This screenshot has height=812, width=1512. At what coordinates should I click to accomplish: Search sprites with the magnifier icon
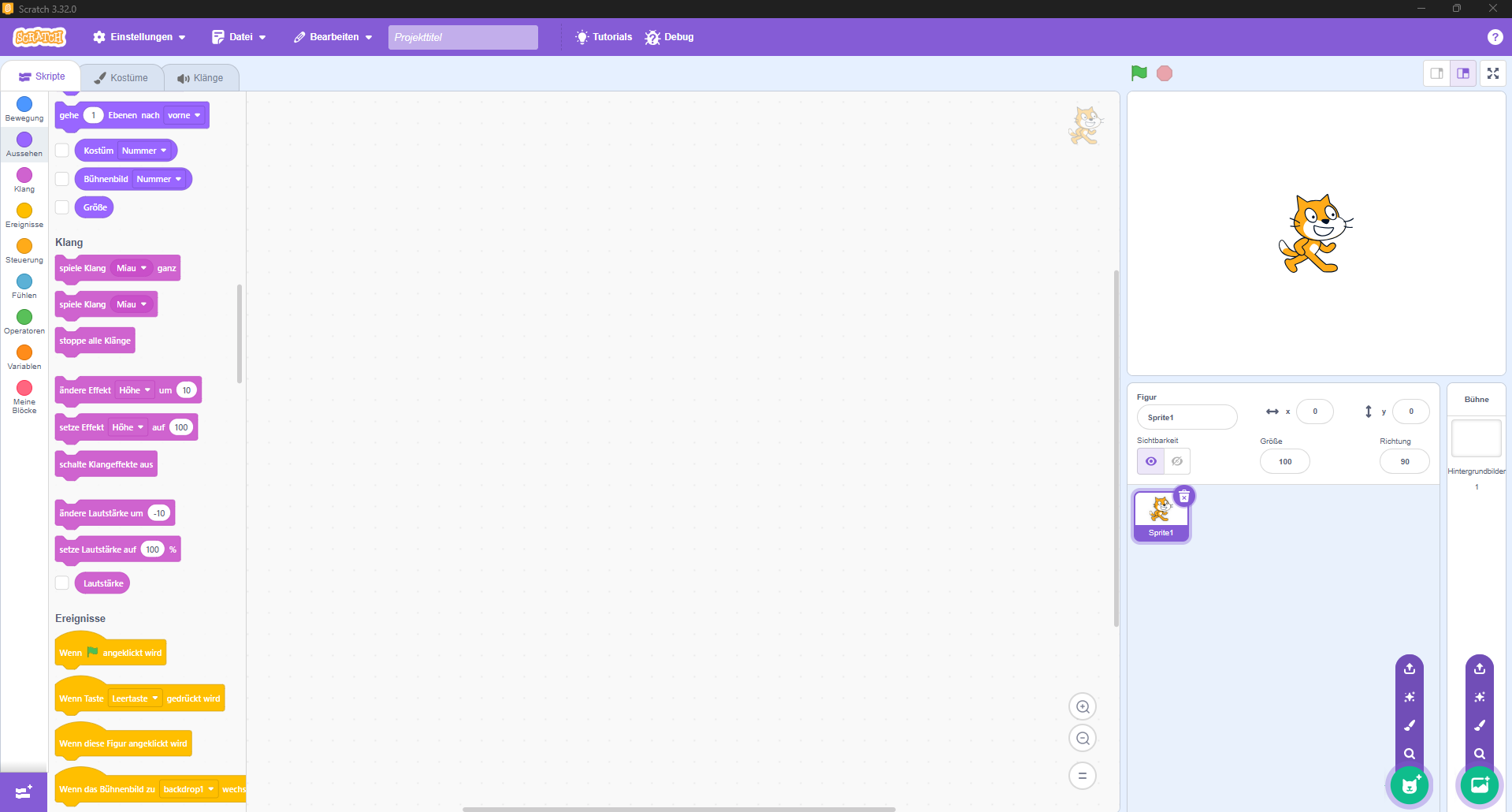point(1410,754)
